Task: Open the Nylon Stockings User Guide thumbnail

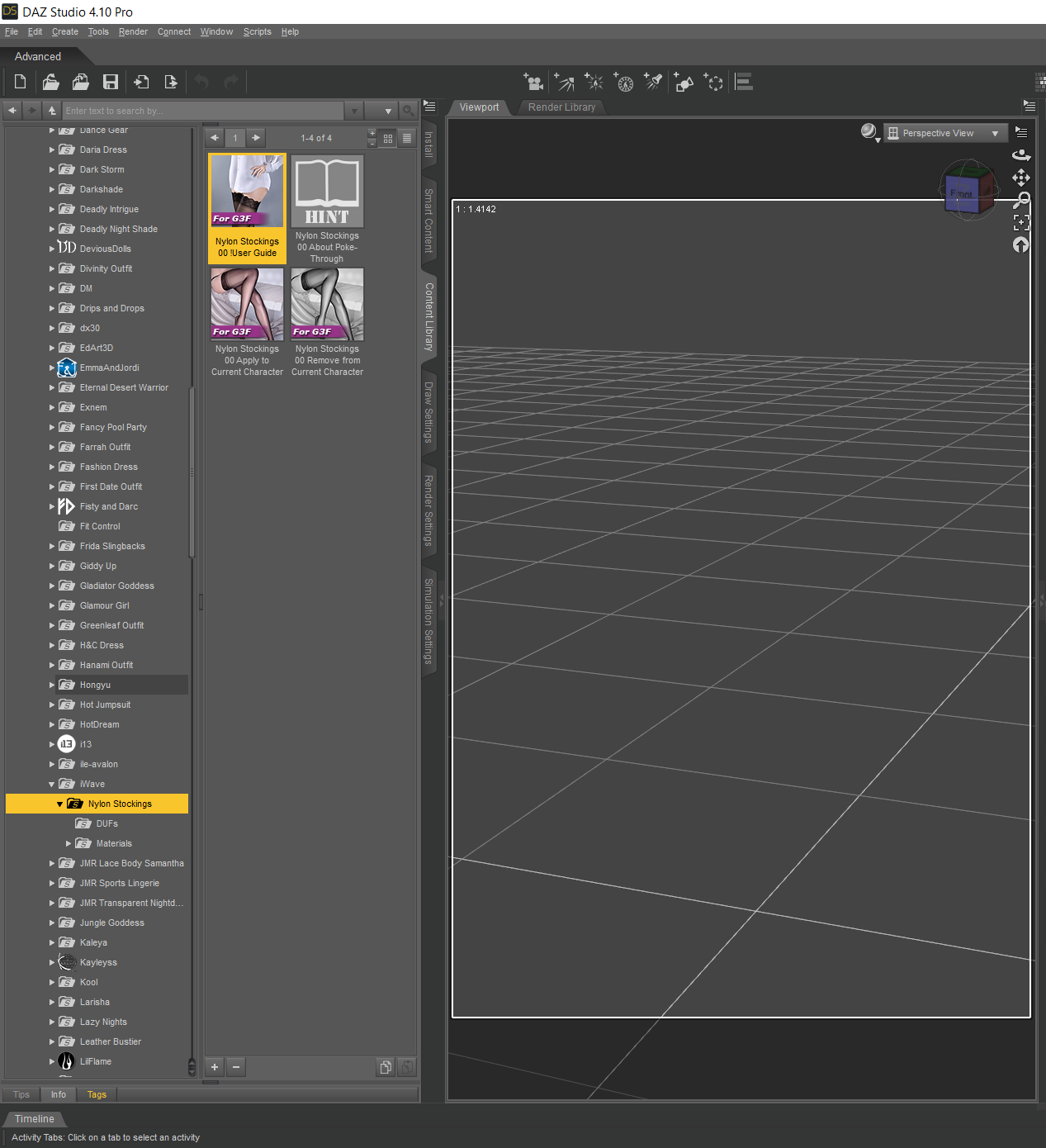Action: [x=247, y=208]
